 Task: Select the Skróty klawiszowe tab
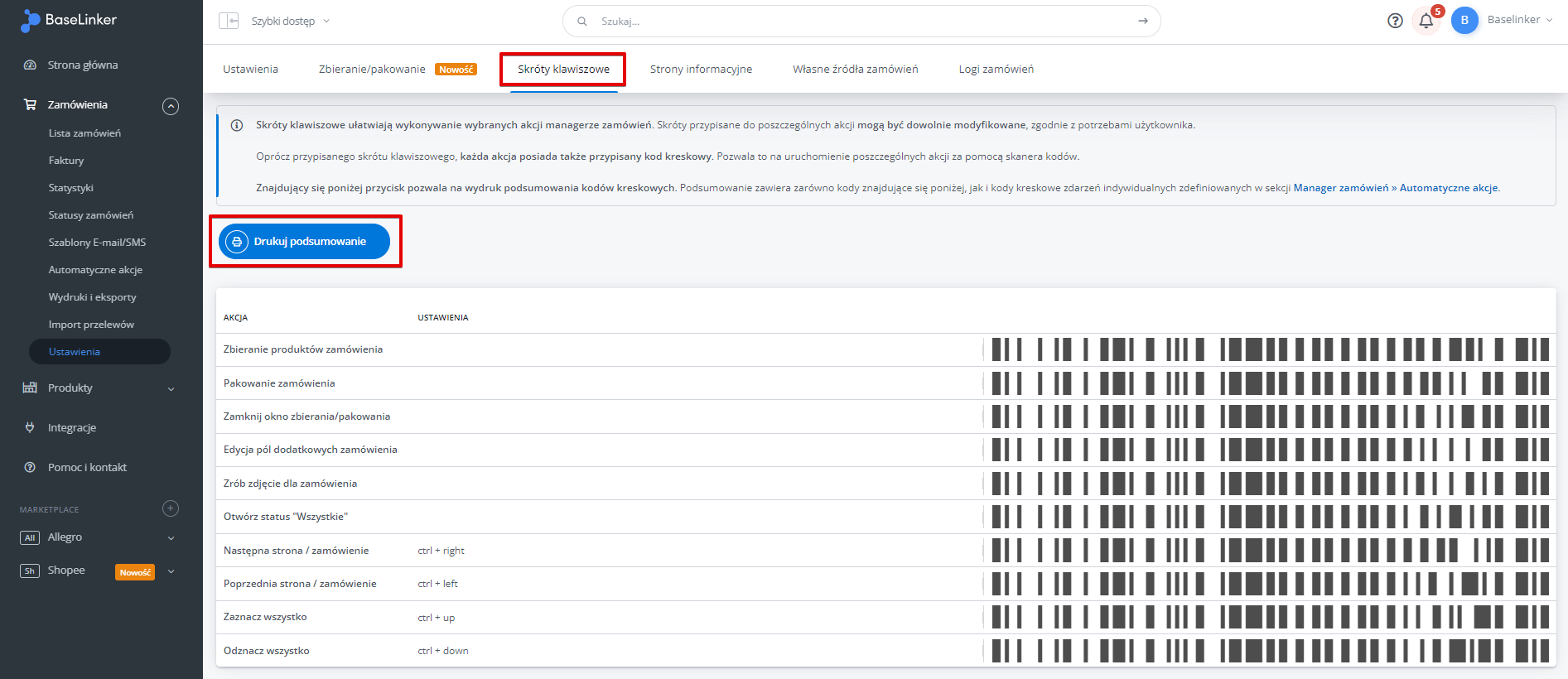click(563, 69)
